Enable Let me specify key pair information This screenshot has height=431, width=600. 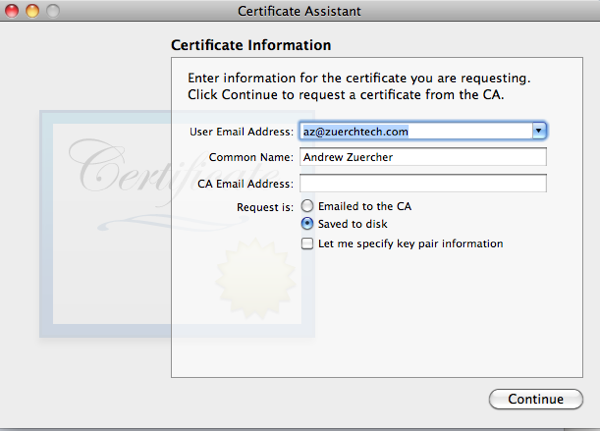pos(307,243)
